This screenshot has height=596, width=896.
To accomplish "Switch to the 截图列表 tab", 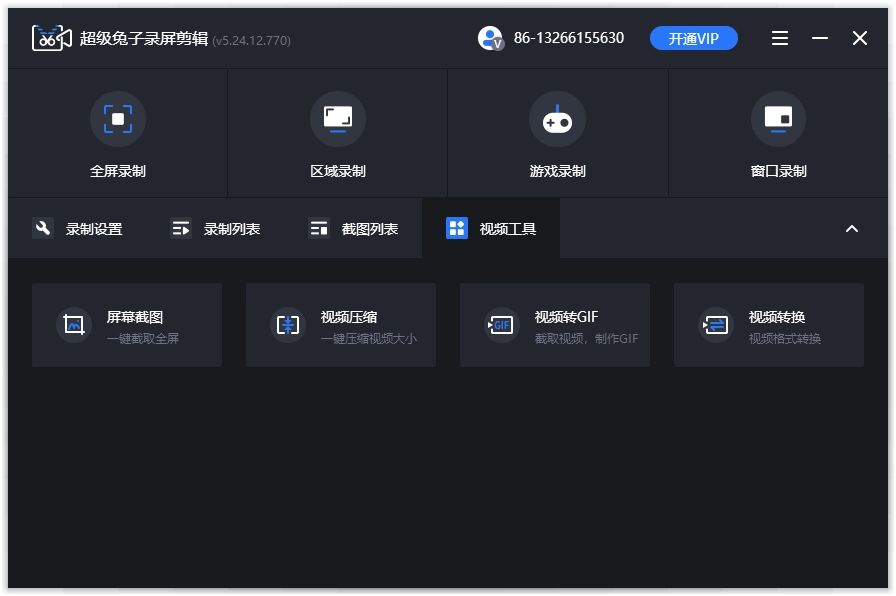I will [x=354, y=229].
